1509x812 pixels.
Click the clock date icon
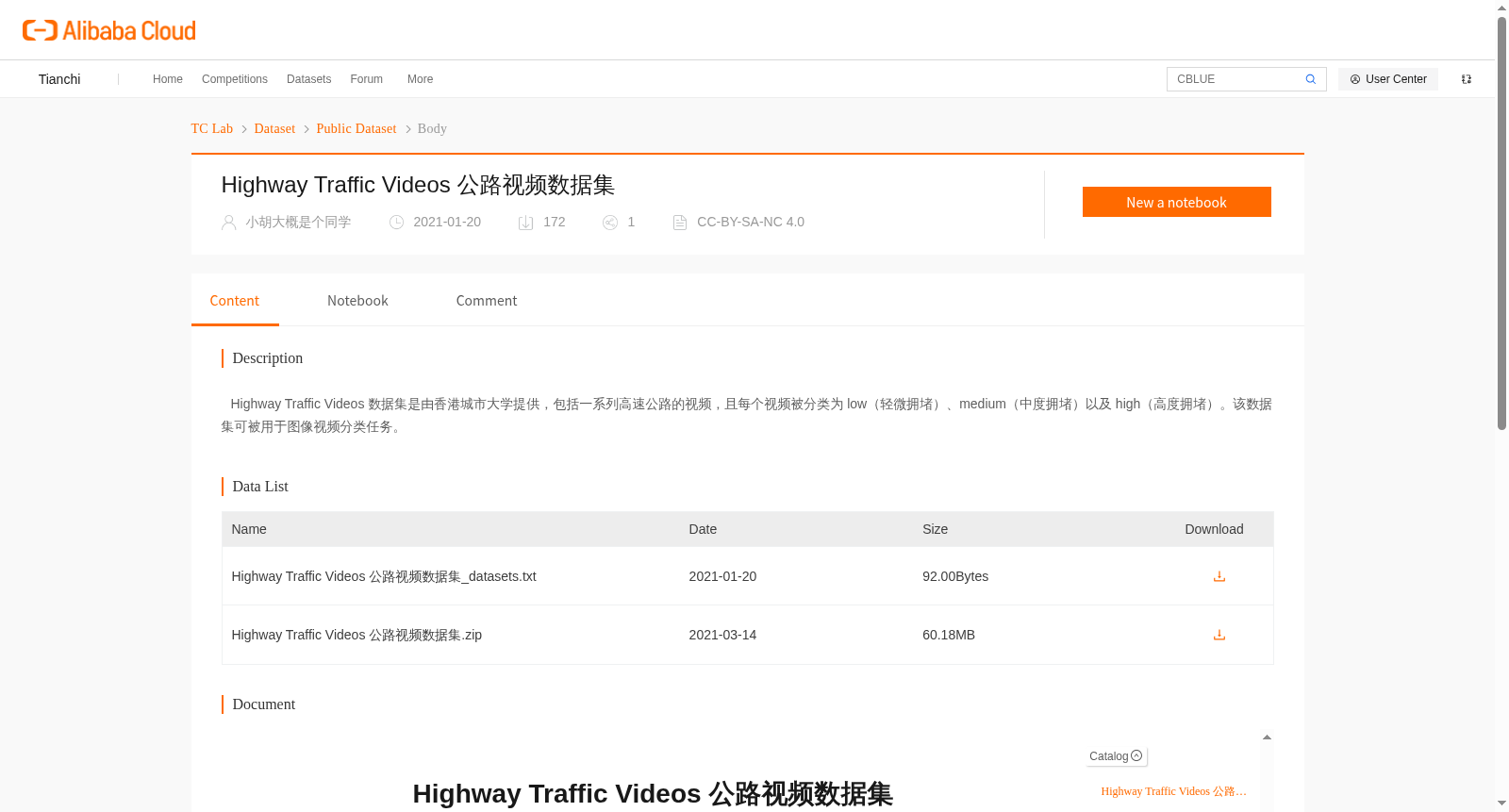point(397,223)
